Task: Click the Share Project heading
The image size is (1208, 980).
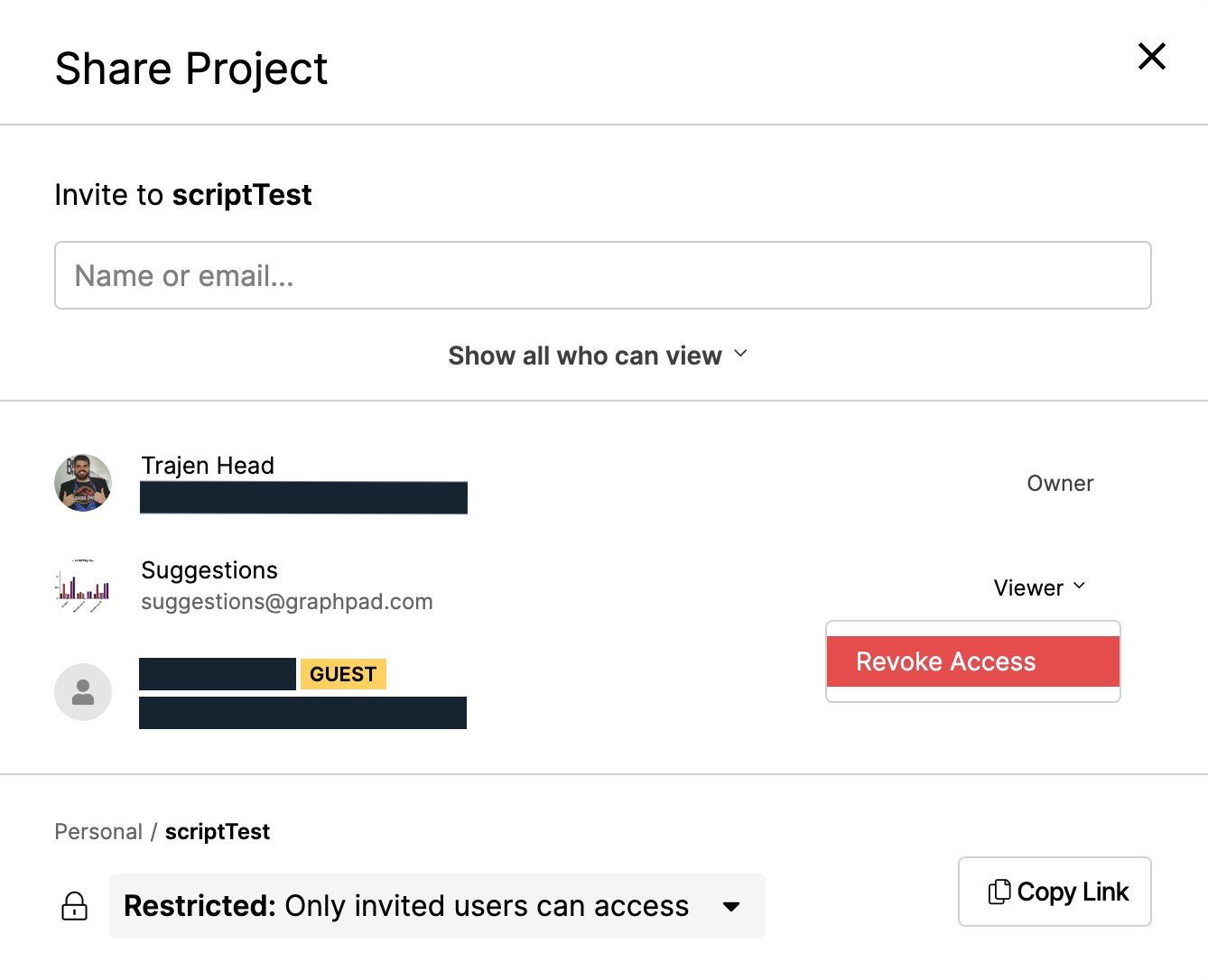Action: click(x=191, y=69)
